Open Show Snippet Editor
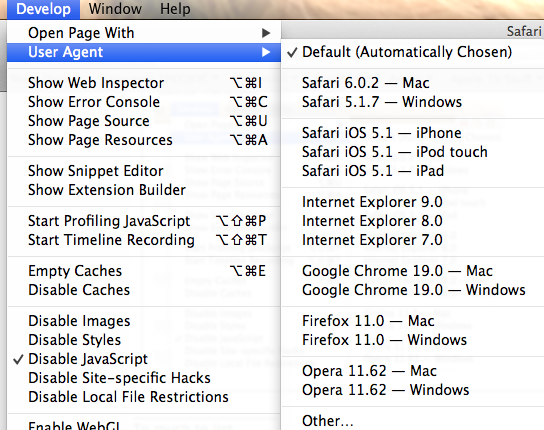Image resolution: width=544 pixels, height=430 pixels. point(144,171)
